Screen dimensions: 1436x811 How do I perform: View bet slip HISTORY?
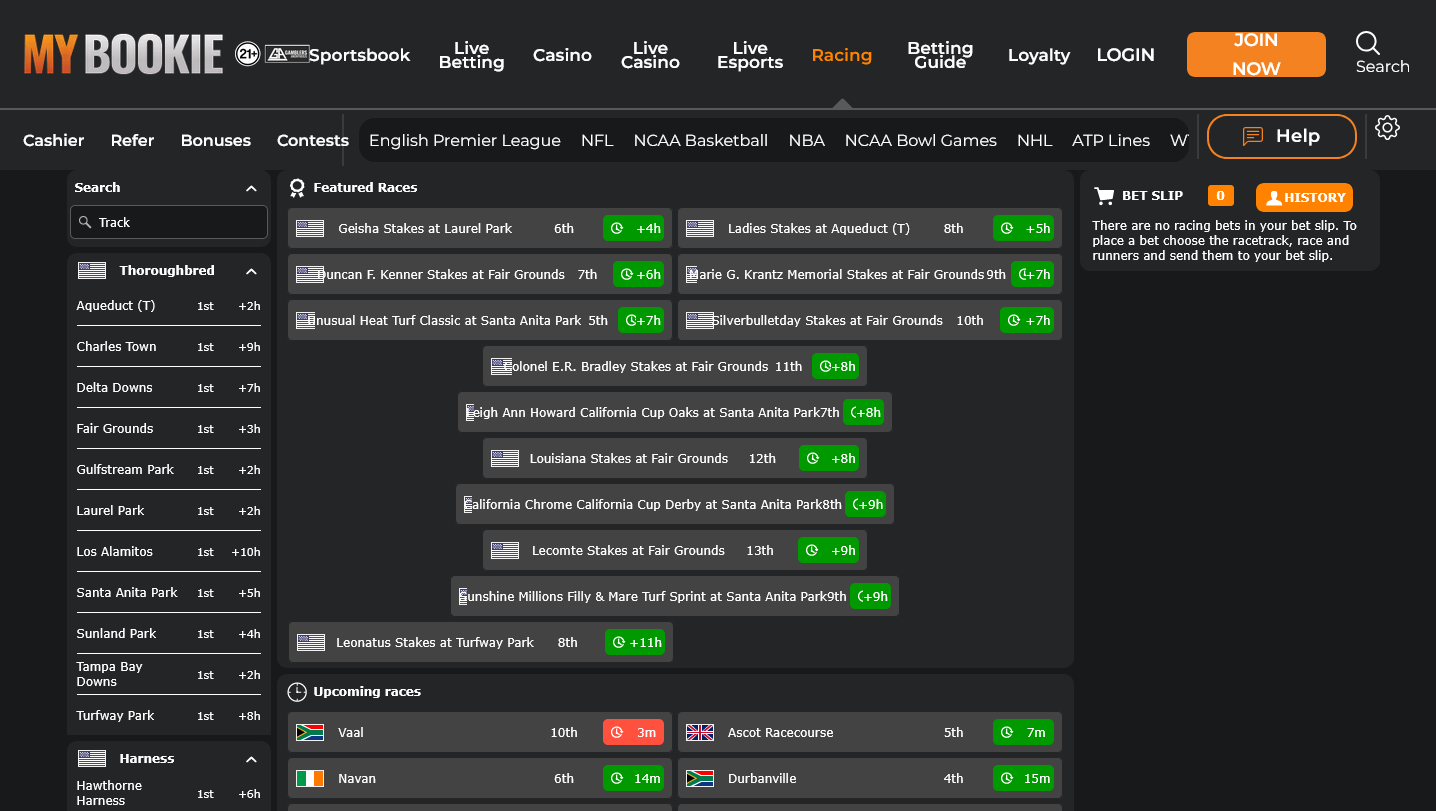tap(1304, 198)
